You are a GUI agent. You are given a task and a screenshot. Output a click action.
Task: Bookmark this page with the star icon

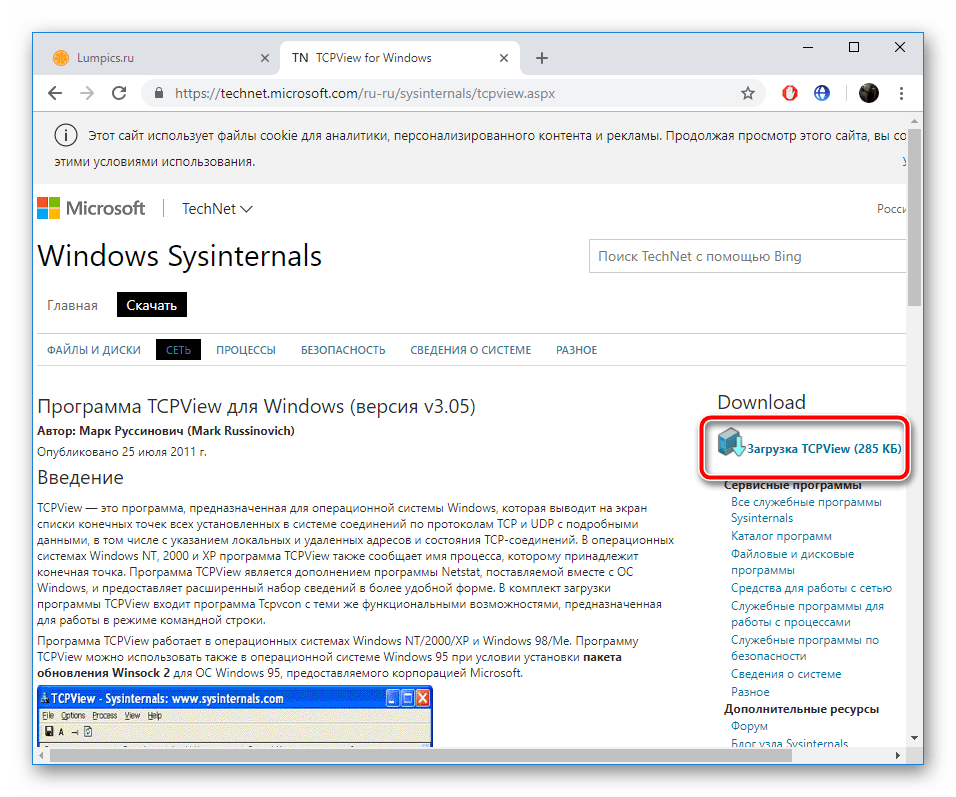747,93
